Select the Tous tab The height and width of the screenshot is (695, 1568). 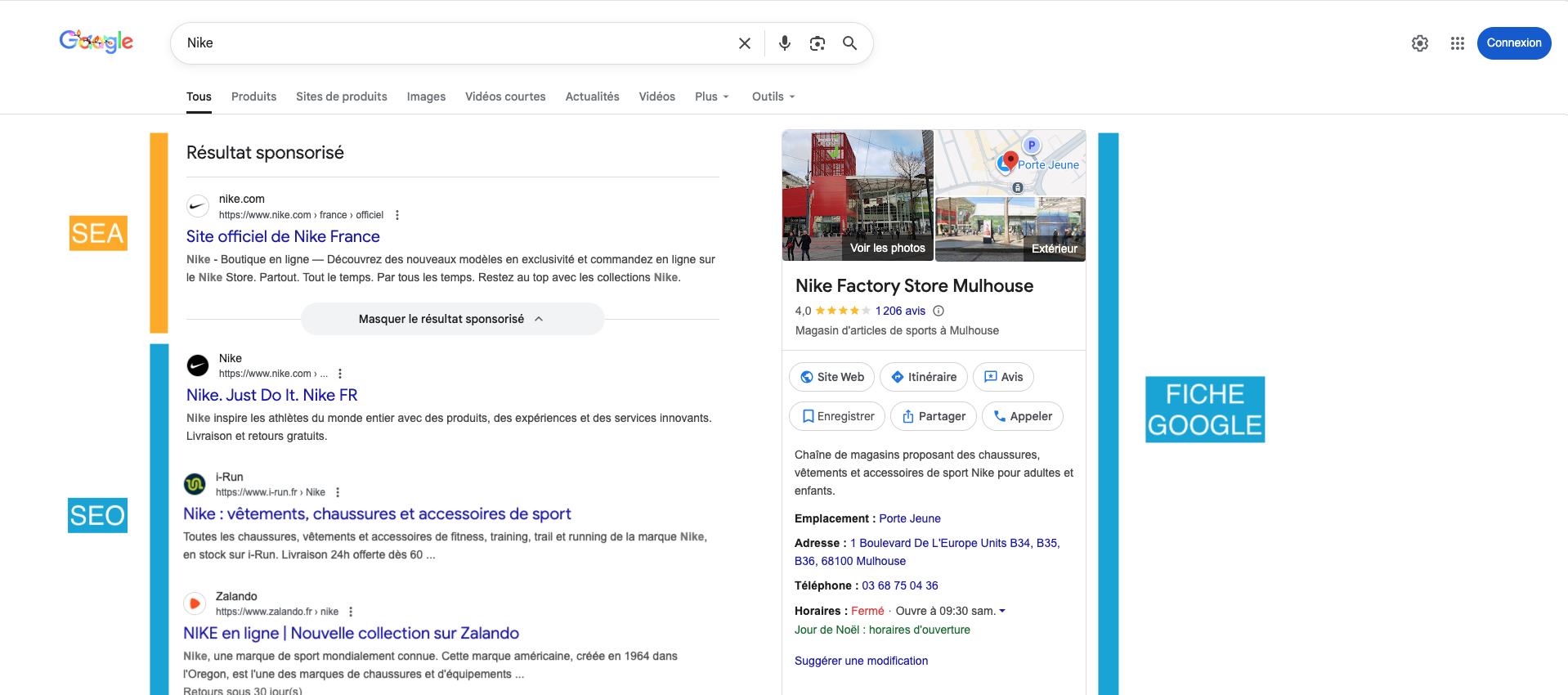tap(199, 96)
